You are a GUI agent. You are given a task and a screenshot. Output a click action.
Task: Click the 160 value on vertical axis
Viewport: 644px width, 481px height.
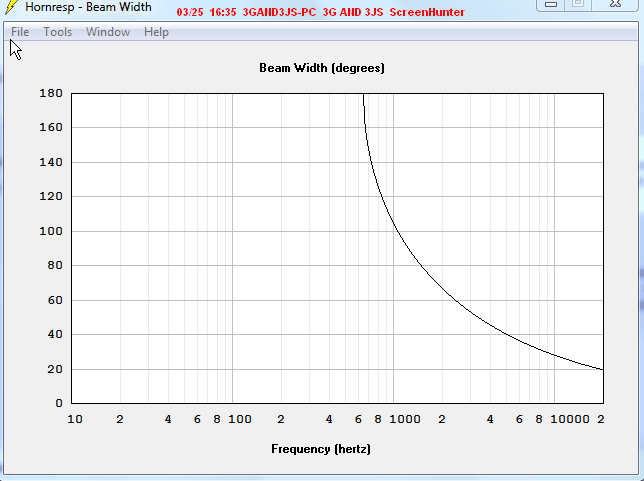coord(51,127)
